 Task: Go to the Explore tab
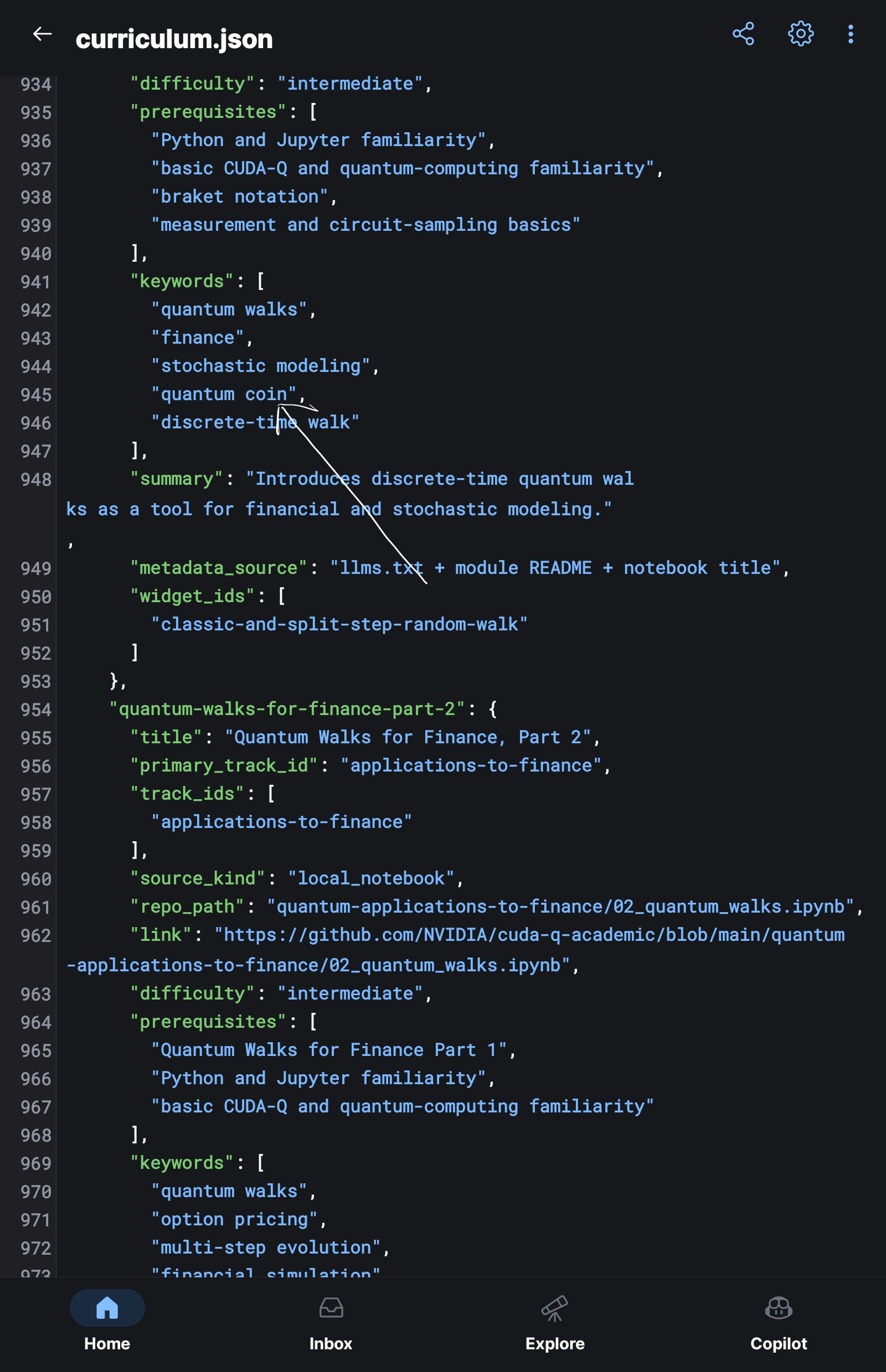click(555, 1323)
